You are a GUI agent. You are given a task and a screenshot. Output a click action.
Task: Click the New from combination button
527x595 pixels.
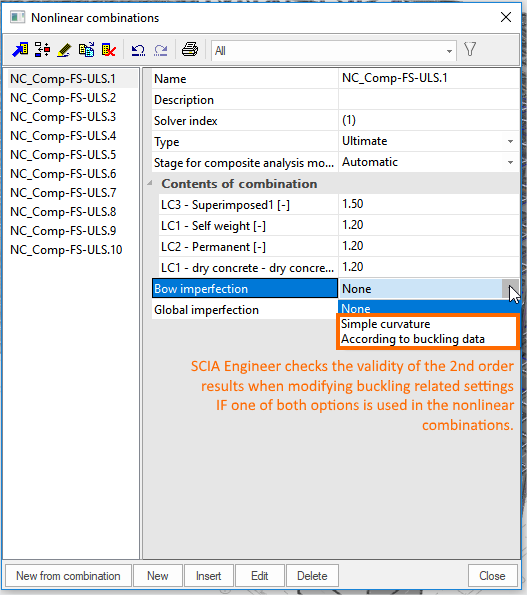click(68, 576)
